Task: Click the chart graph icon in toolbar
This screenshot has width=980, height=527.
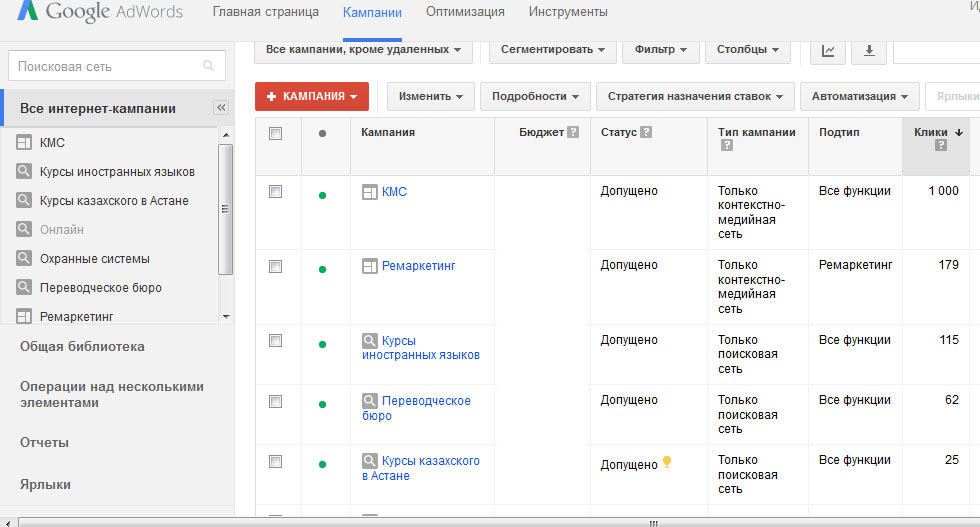Action: click(828, 50)
